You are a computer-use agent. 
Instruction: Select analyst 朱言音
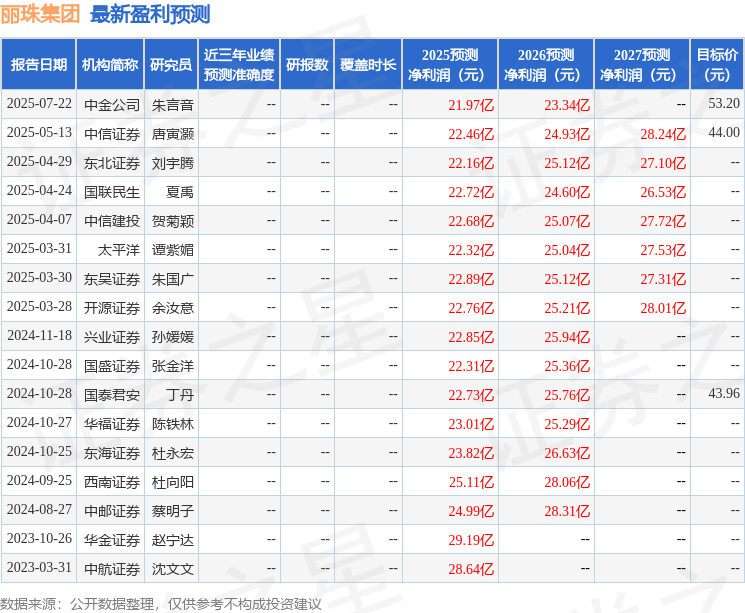172,105
